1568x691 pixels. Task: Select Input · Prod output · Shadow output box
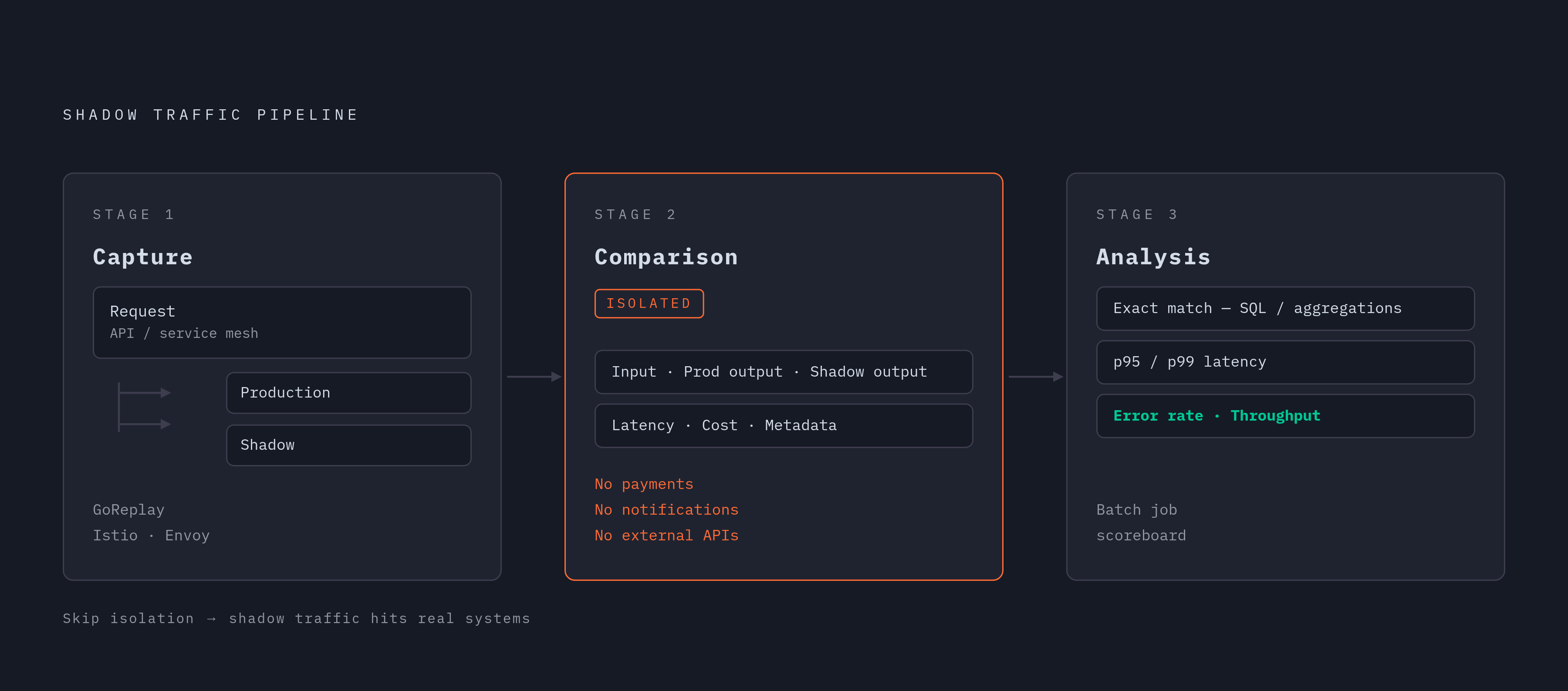(784, 372)
